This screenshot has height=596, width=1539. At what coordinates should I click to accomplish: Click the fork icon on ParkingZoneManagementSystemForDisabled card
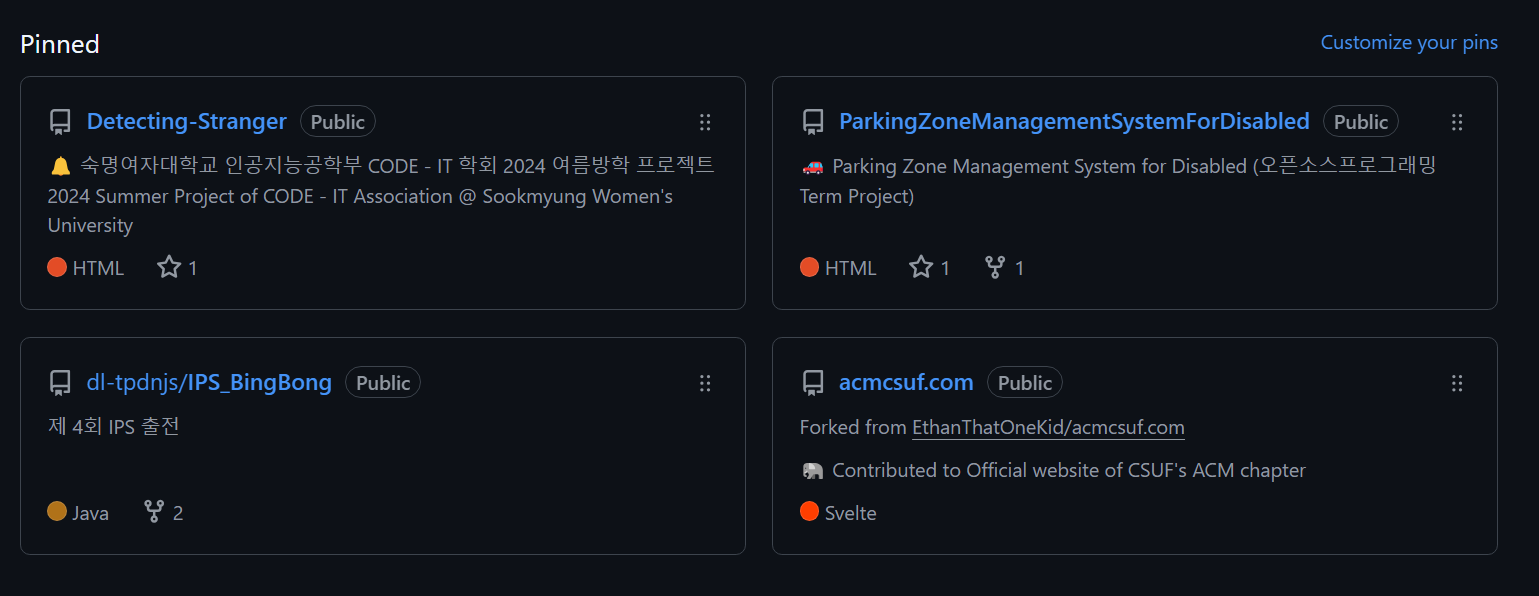pyautogui.click(x=993, y=267)
